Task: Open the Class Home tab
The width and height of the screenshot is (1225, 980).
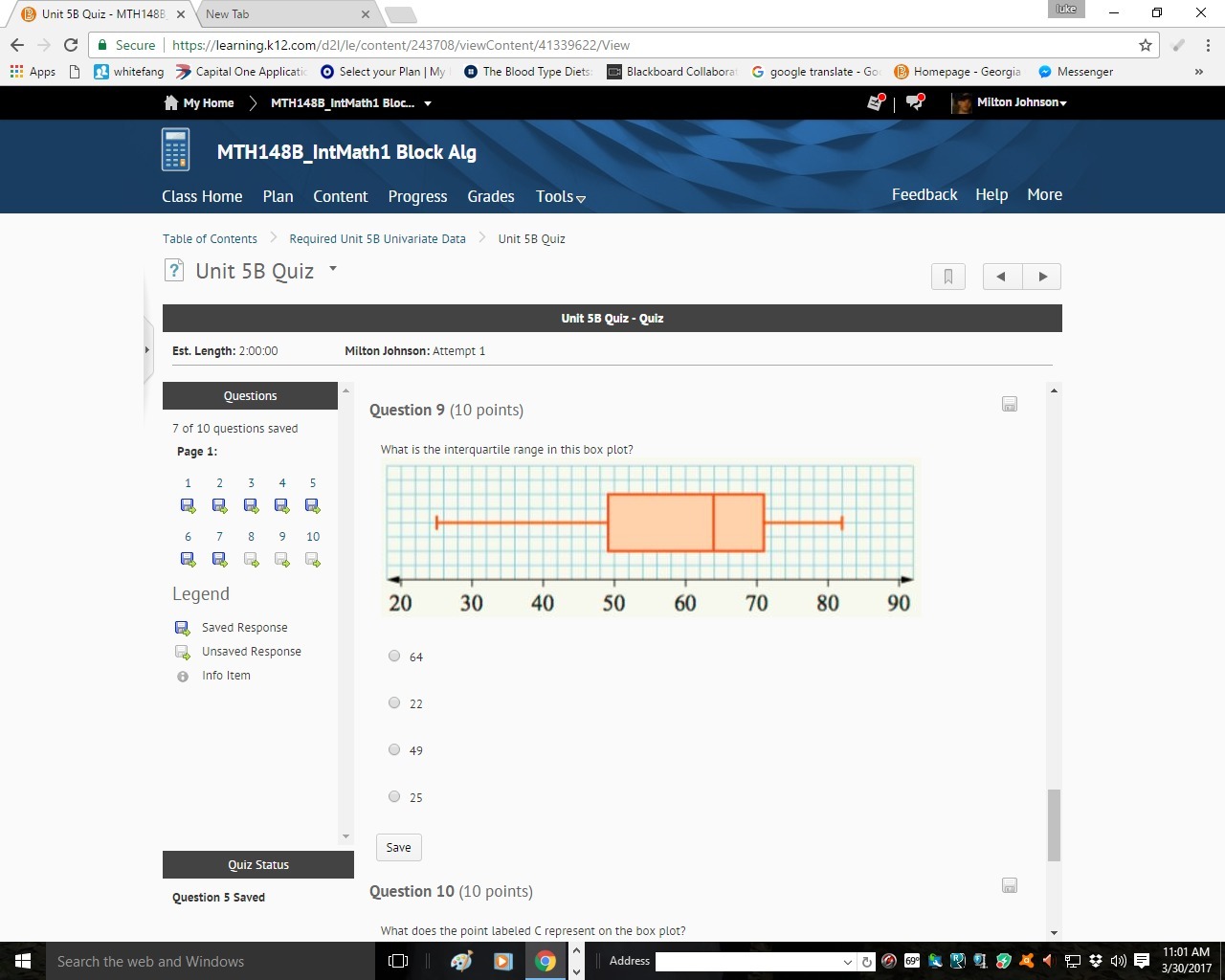Action: [202, 196]
